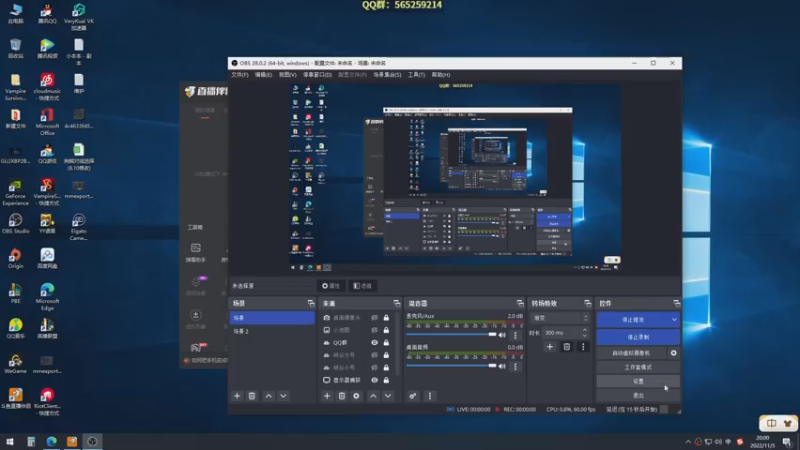Mute 桌面音频 with its speaker icon
The image size is (800, 450).
(502, 366)
